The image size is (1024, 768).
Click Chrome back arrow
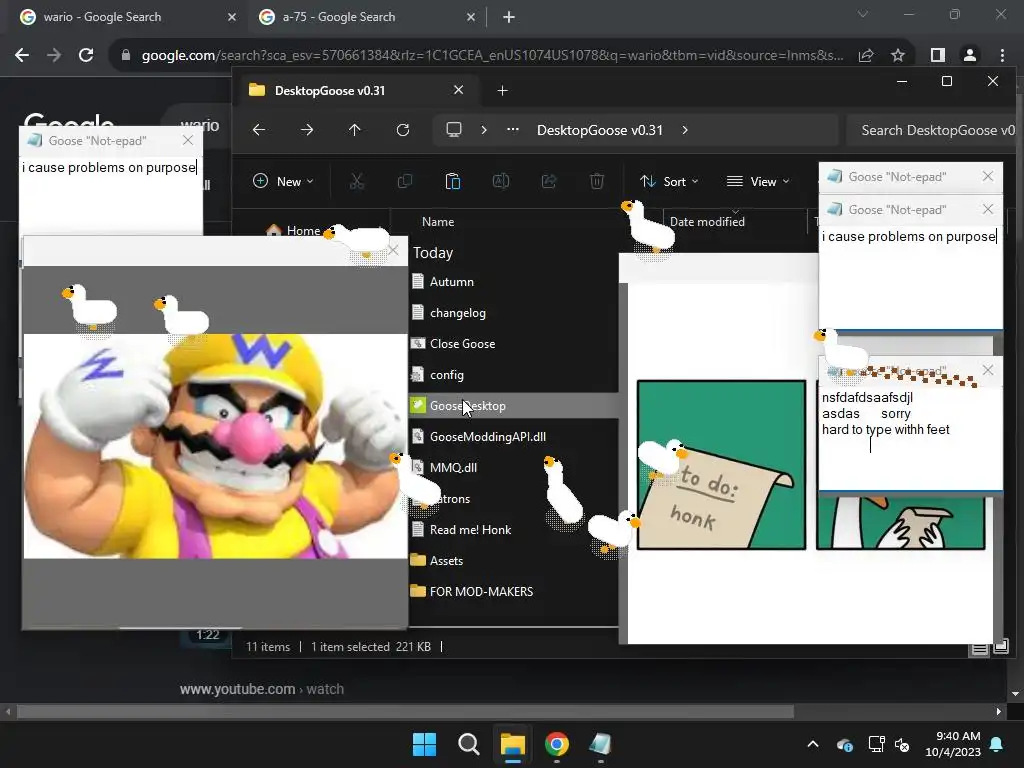(x=22, y=56)
